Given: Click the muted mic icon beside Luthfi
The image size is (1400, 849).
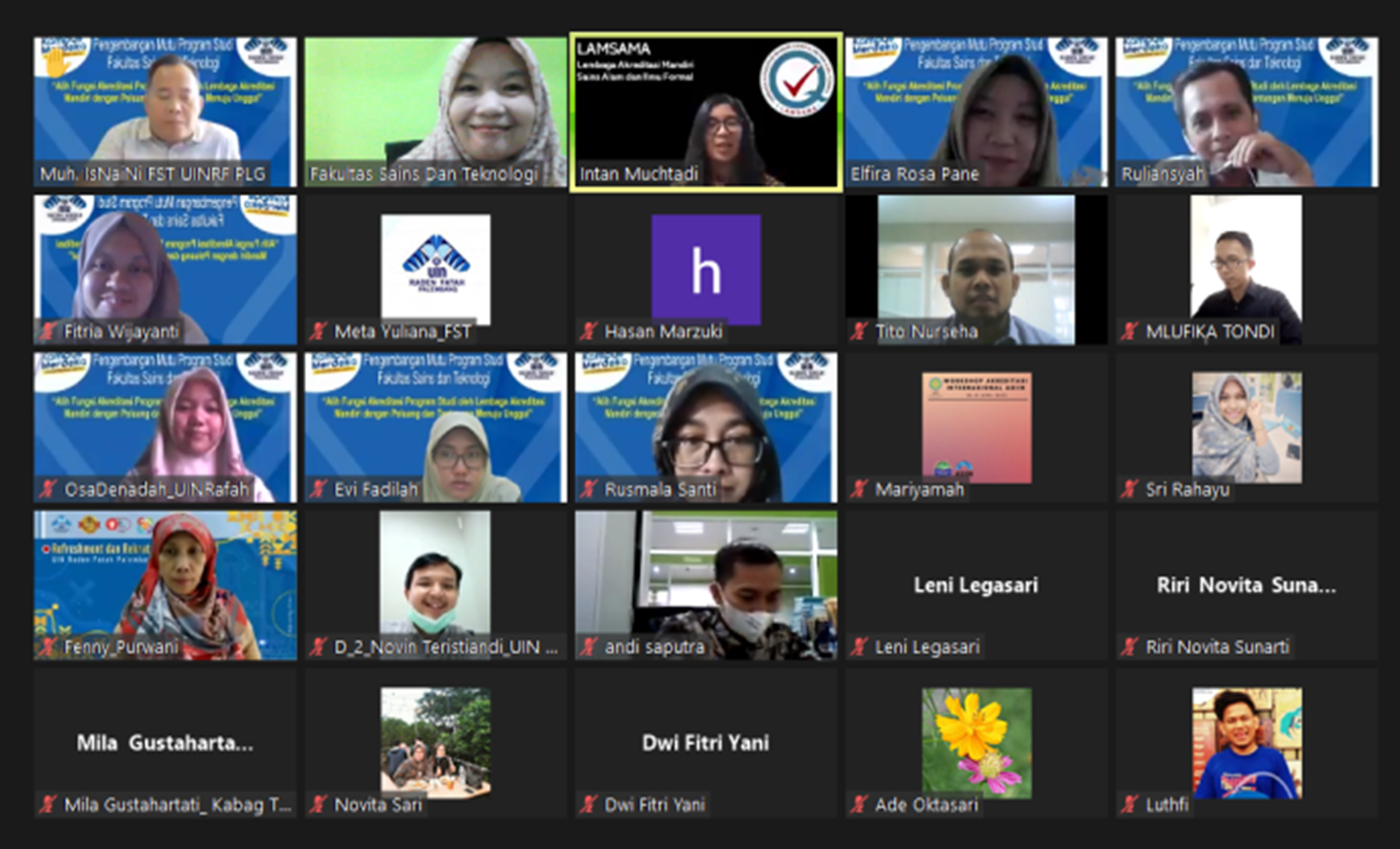Looking at the screenshot, I should [1129, 805].
